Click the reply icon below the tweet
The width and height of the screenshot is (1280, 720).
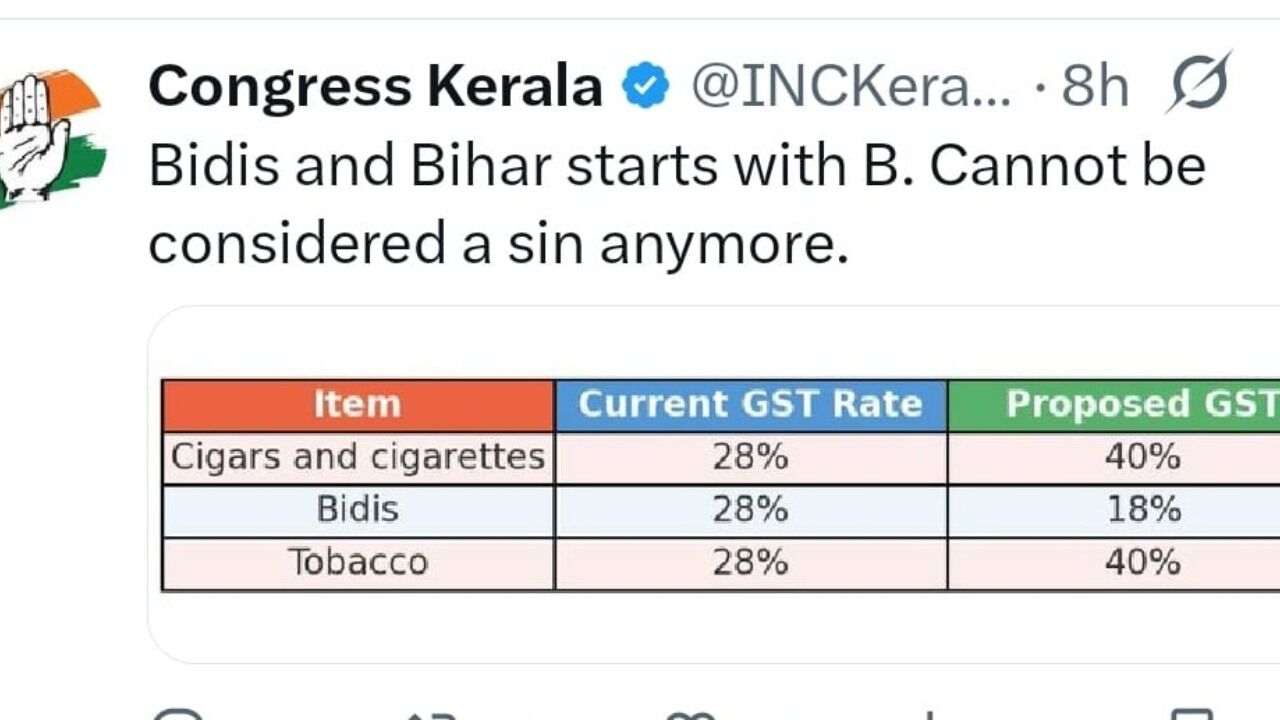click(x=178, y=714)
